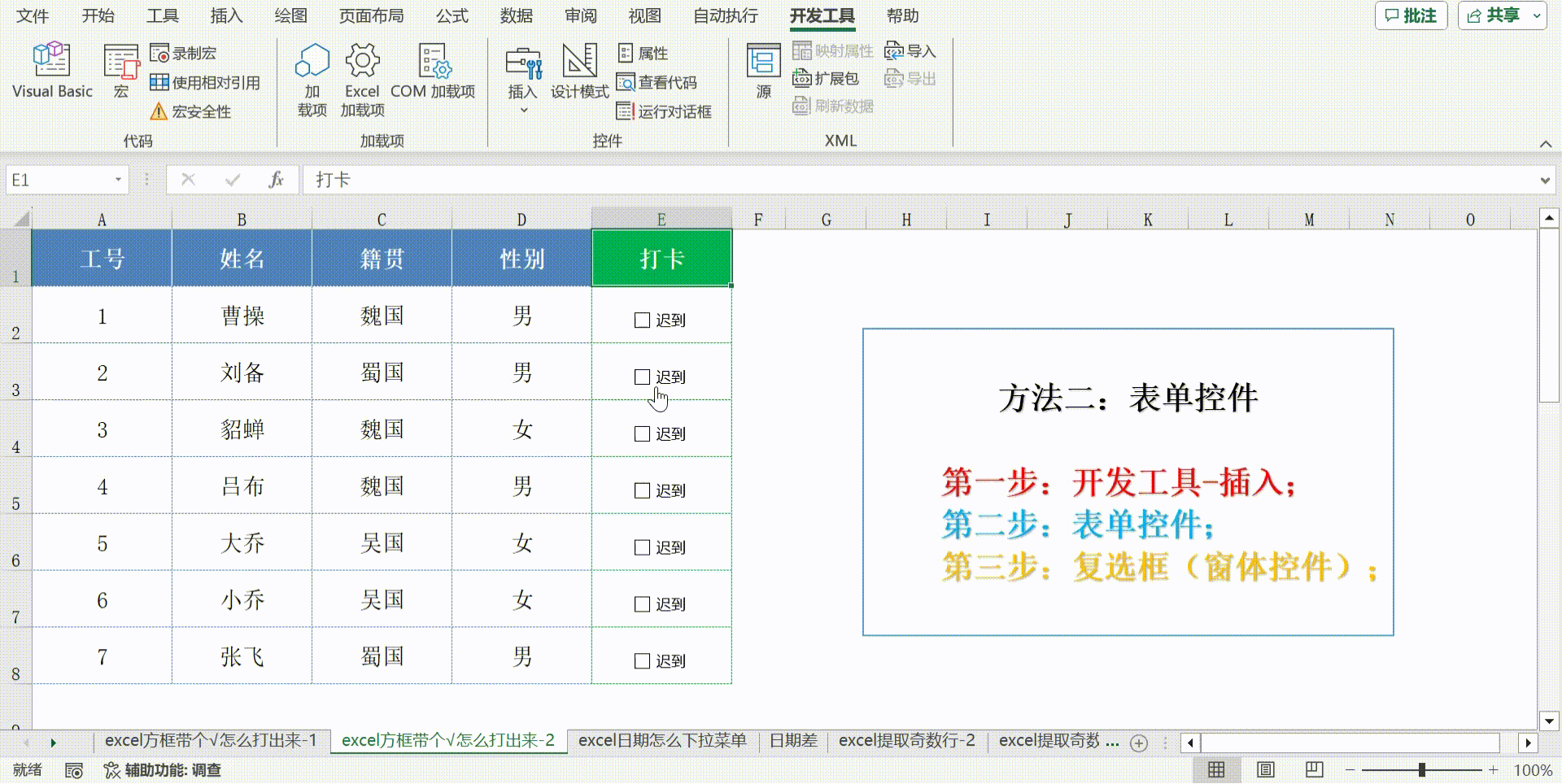Open the 日期差 sheet tab

pyautogui.click(x=793, y=741)
